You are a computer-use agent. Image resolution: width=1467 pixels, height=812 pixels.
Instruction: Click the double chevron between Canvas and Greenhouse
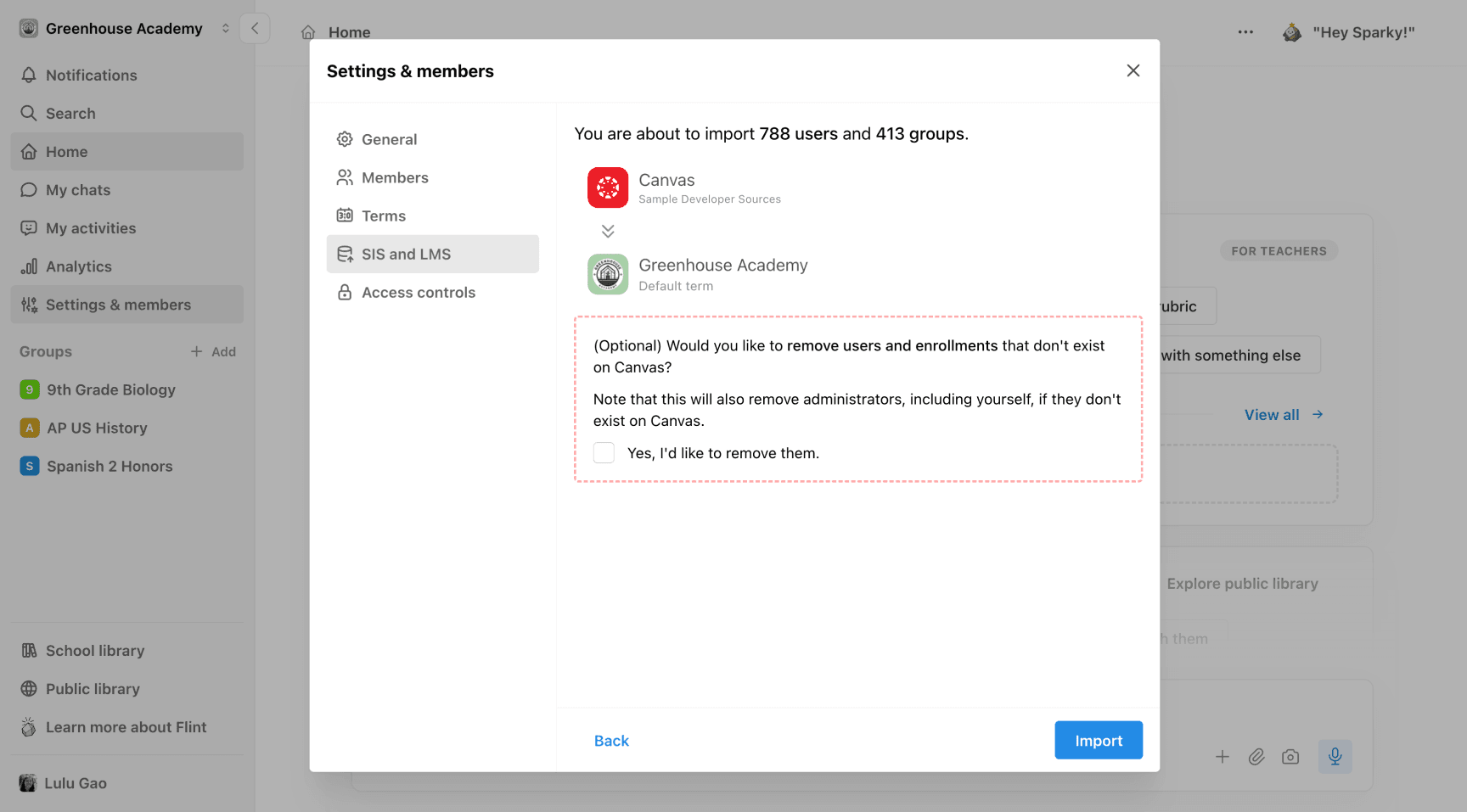click(x=608, y=231)
